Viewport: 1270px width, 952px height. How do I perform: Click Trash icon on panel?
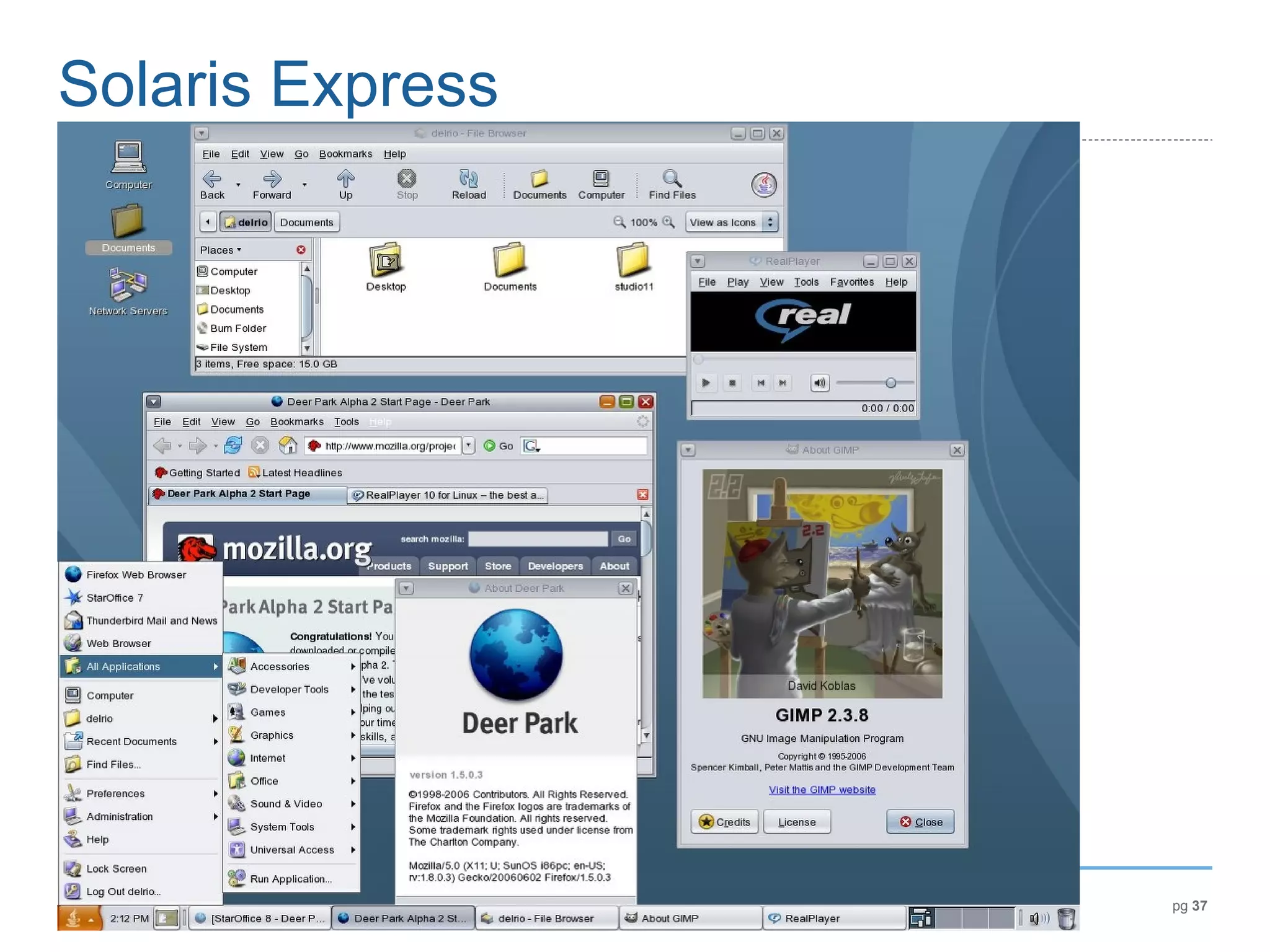pyautogui.click(x=1066, y=918)
